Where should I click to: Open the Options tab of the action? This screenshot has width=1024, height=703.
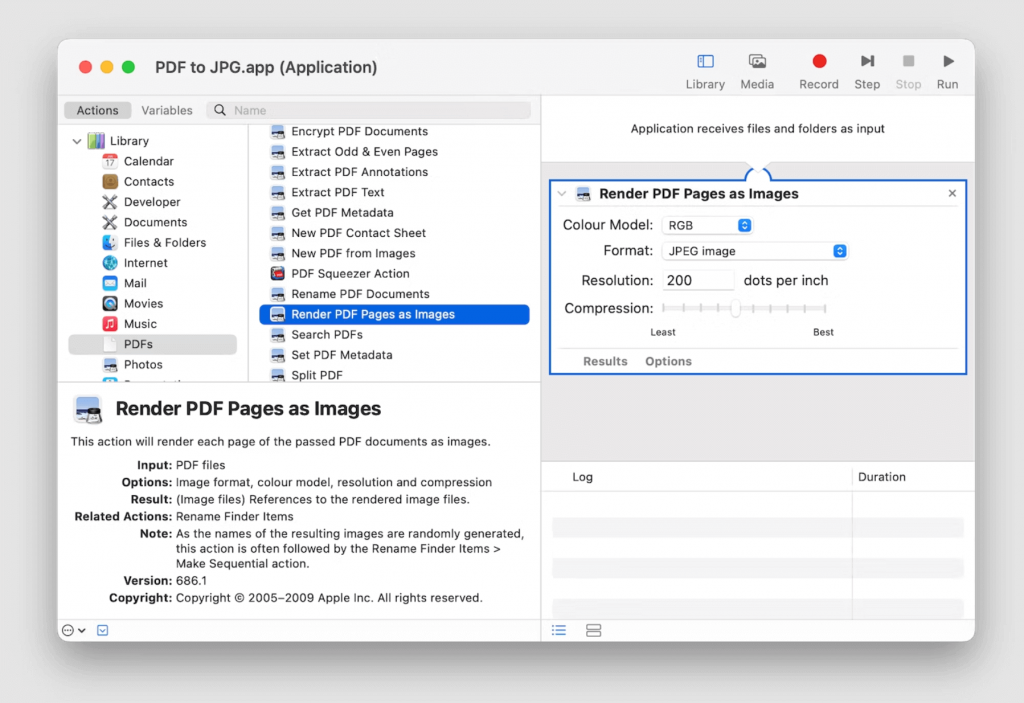668,361
